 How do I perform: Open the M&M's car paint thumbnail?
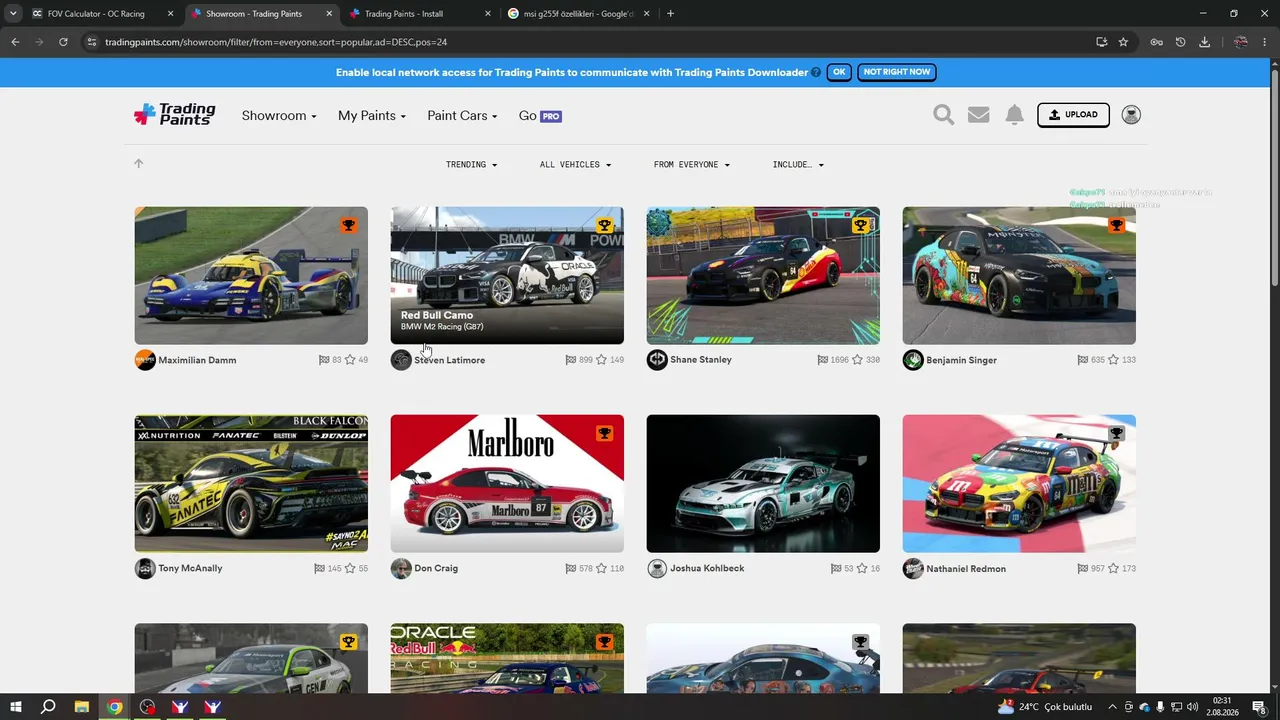1019,484
